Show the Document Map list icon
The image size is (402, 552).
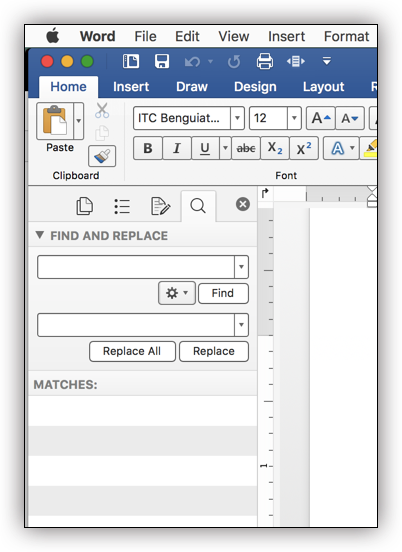122,206
